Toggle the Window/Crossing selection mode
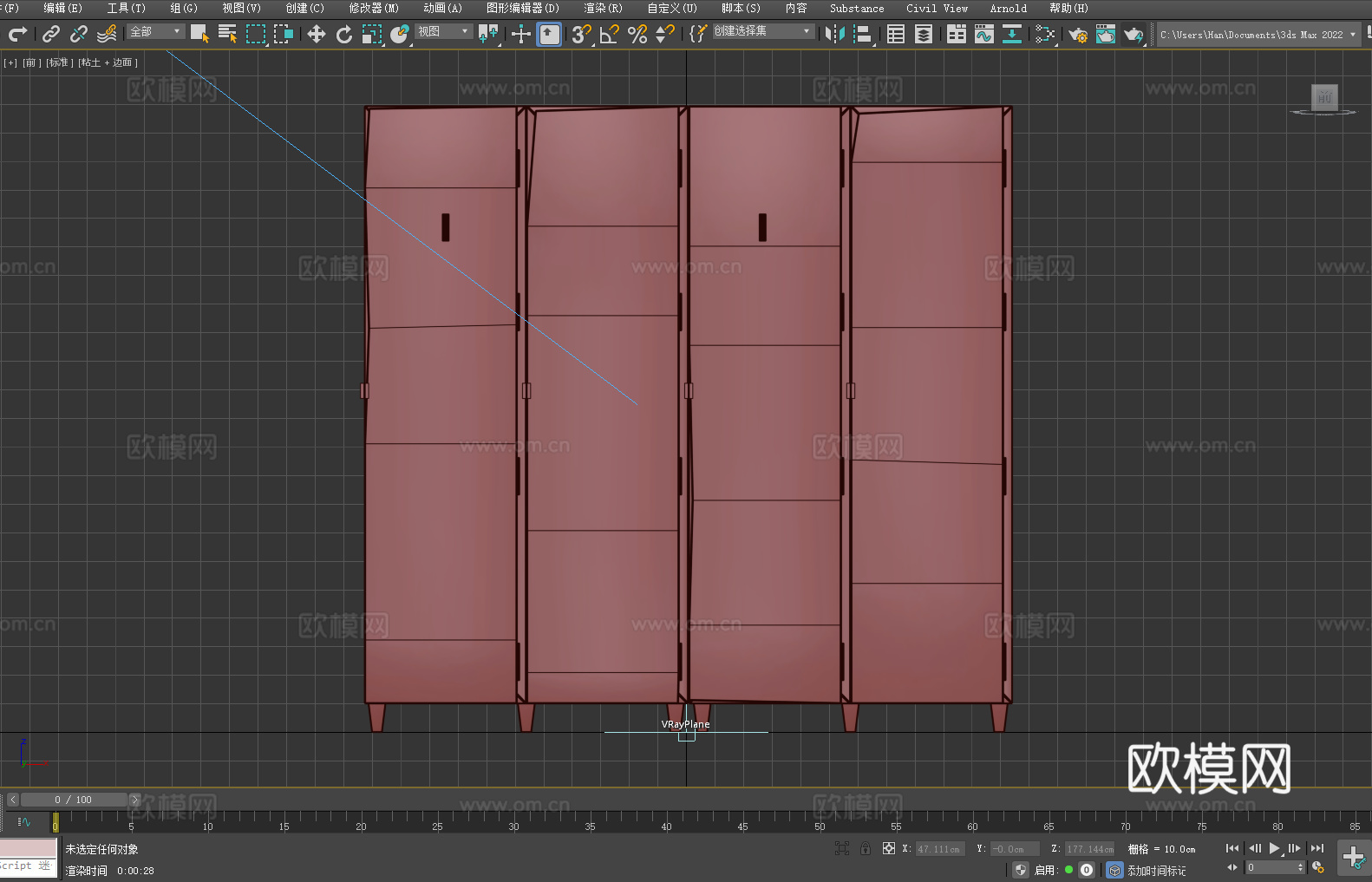This screenshot has width=1372, height=882. [284, 34]
